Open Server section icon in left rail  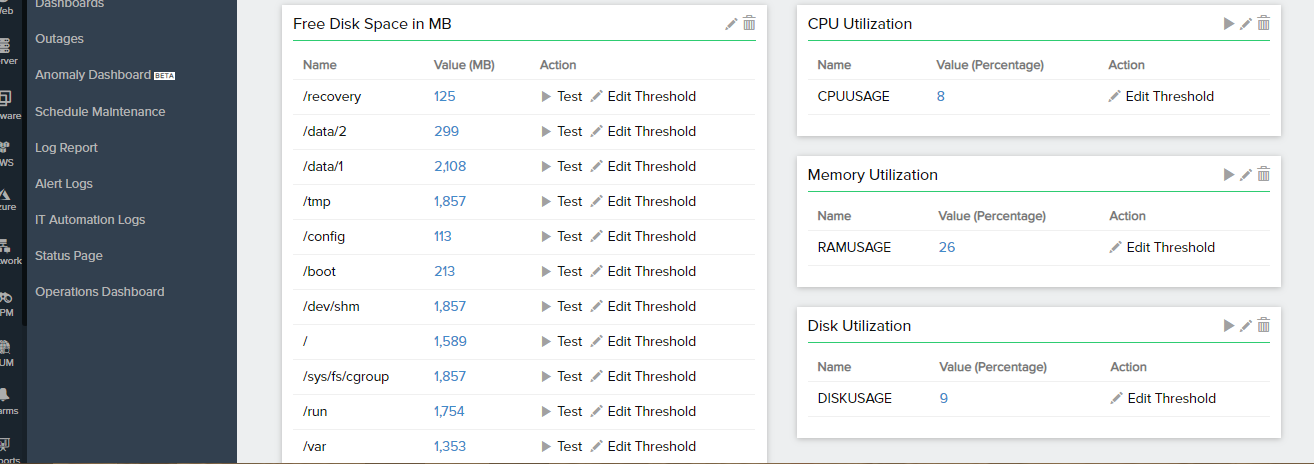[5, 46]
